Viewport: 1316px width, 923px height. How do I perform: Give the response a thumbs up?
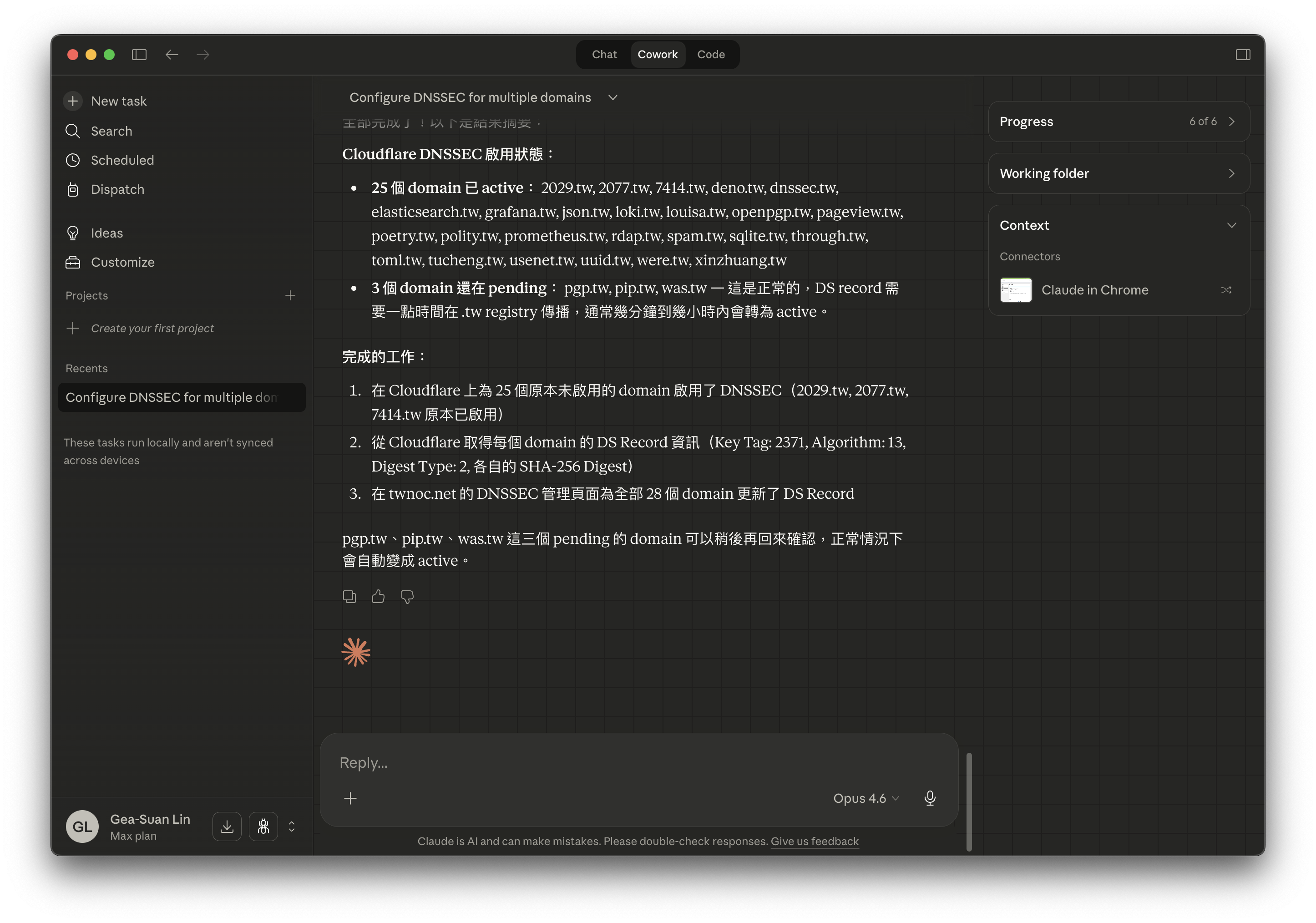(x=378, y=597)
